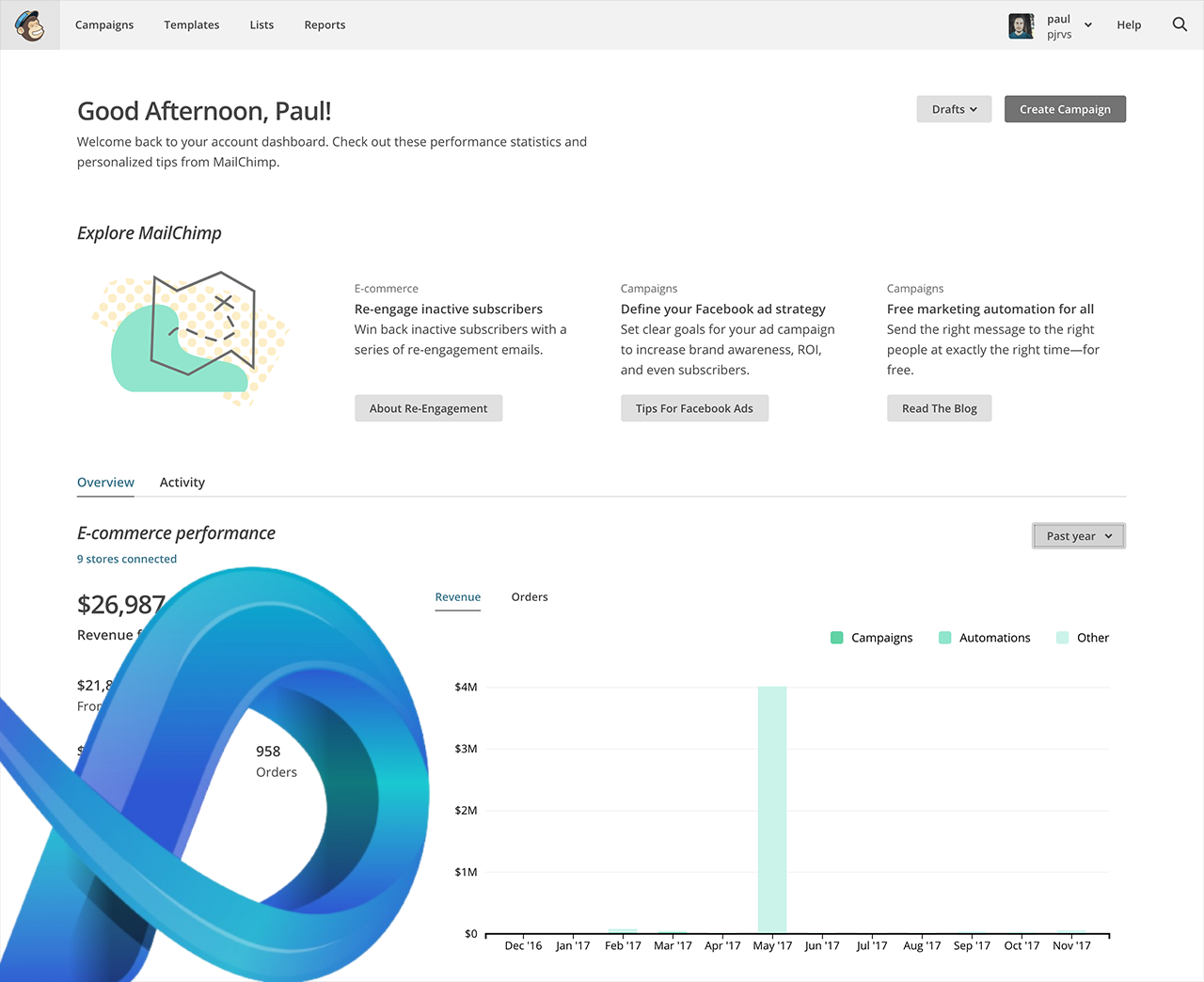This screenshot has width=1204, height=982.
Task: Click the Campaigns legend color swatch
Action: pos(837,638)
